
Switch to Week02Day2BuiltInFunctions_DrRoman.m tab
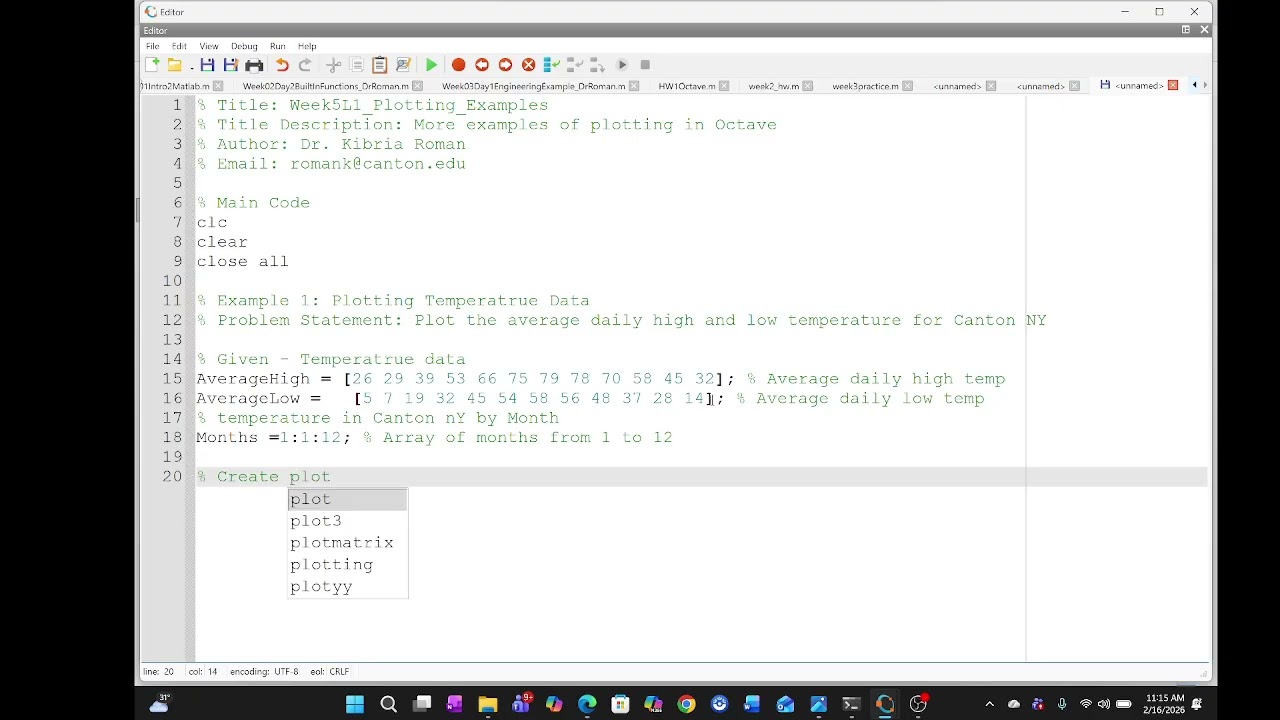(x=326, y=86)
